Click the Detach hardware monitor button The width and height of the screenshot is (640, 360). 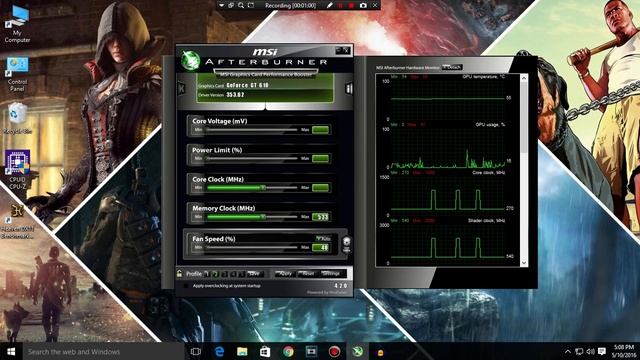click(452, 67)
